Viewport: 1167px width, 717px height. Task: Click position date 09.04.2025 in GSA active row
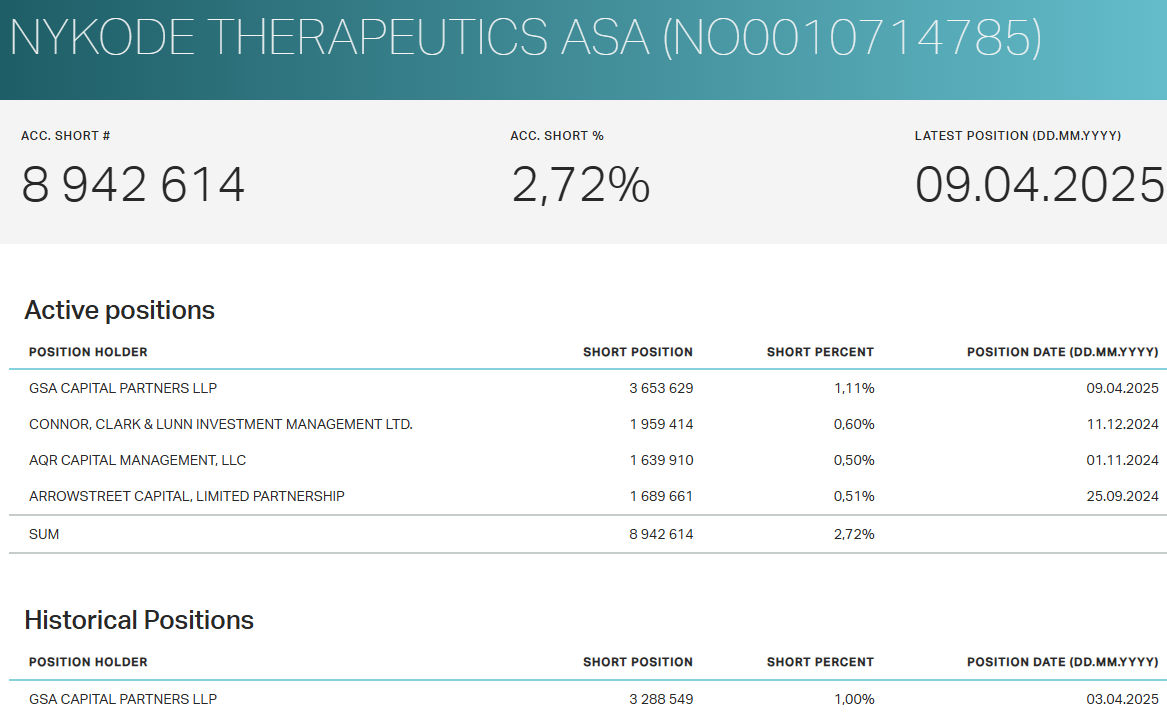pyautogui.click(x=1122, y=388)
